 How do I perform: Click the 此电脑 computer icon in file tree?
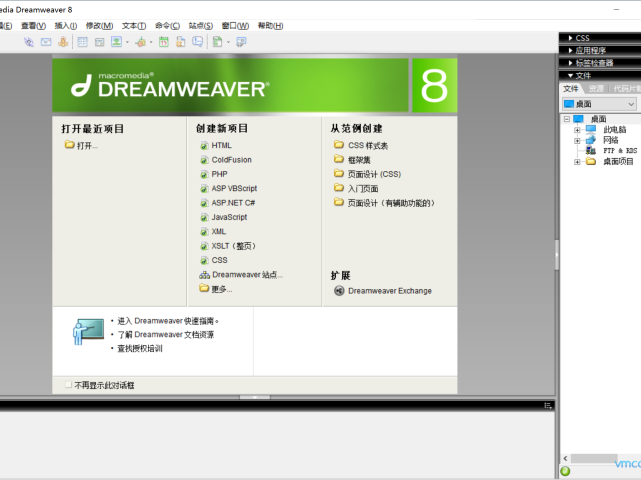tap(591, 130)
